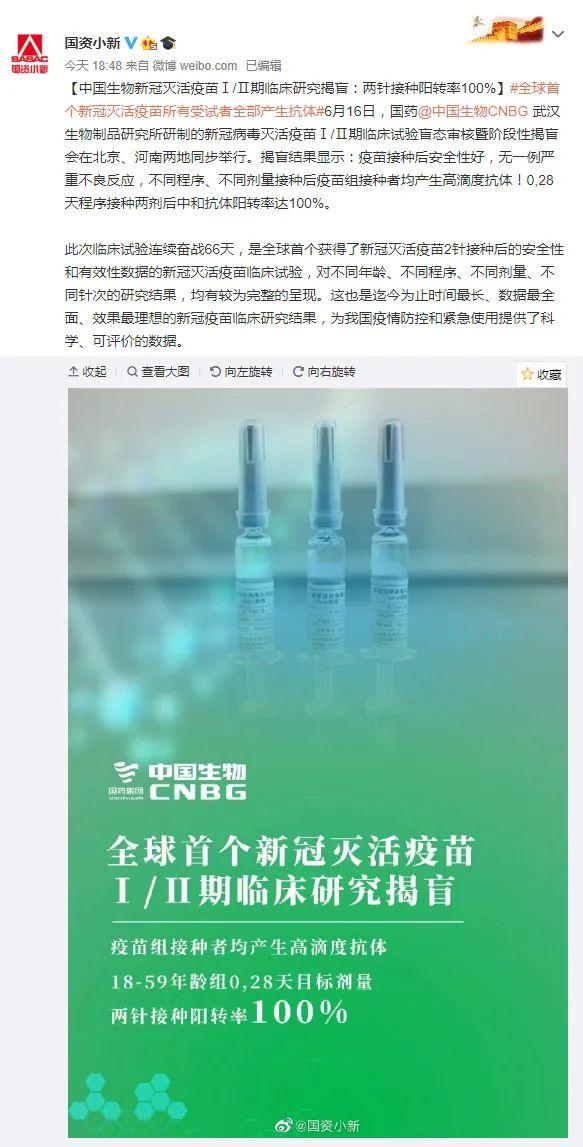Click the Great Wall banner decoration
The height and width of the screenshot is (1147, 583).
pyautogui.click(x=507, y=30)
